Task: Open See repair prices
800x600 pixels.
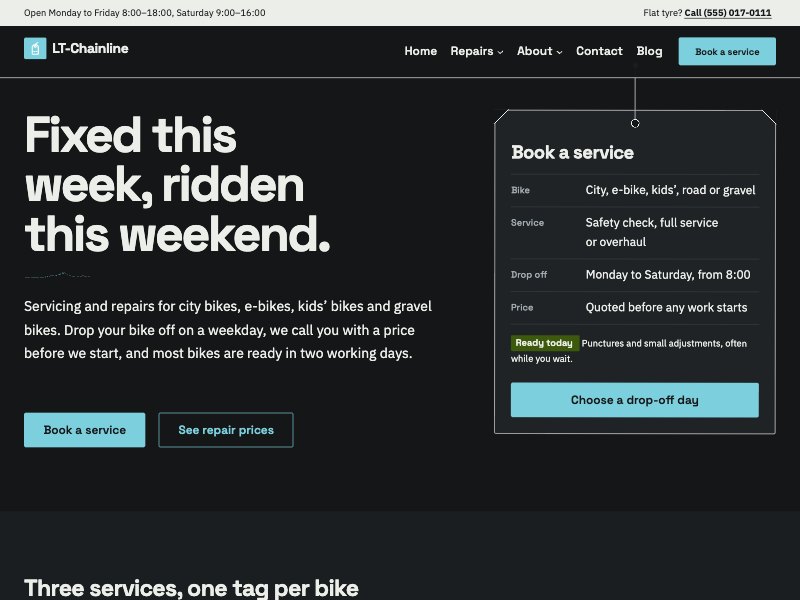Action: [226, 430]
